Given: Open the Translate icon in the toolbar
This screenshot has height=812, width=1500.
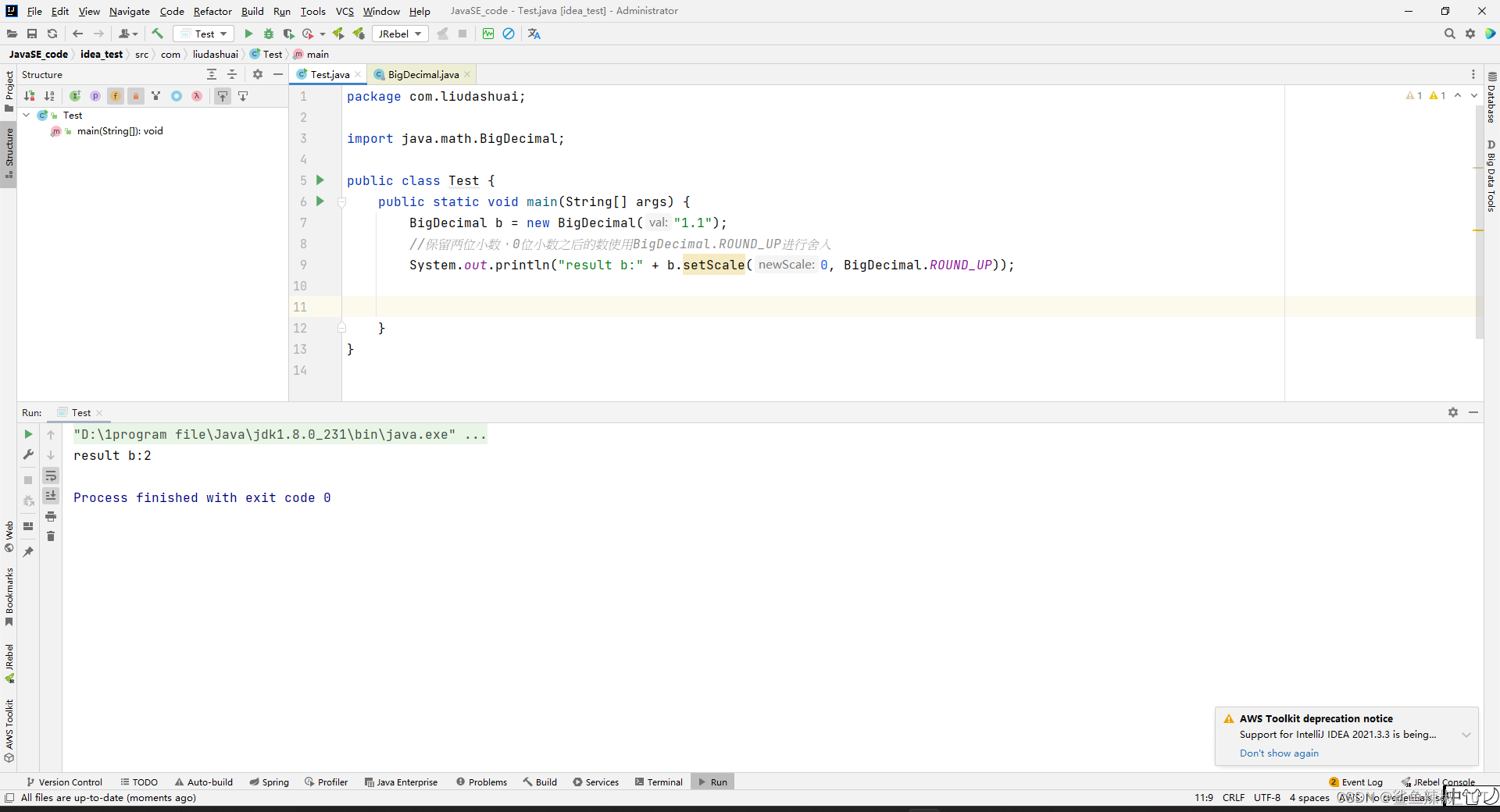Looking at the screenshot, I should click(x=534, y=34).
